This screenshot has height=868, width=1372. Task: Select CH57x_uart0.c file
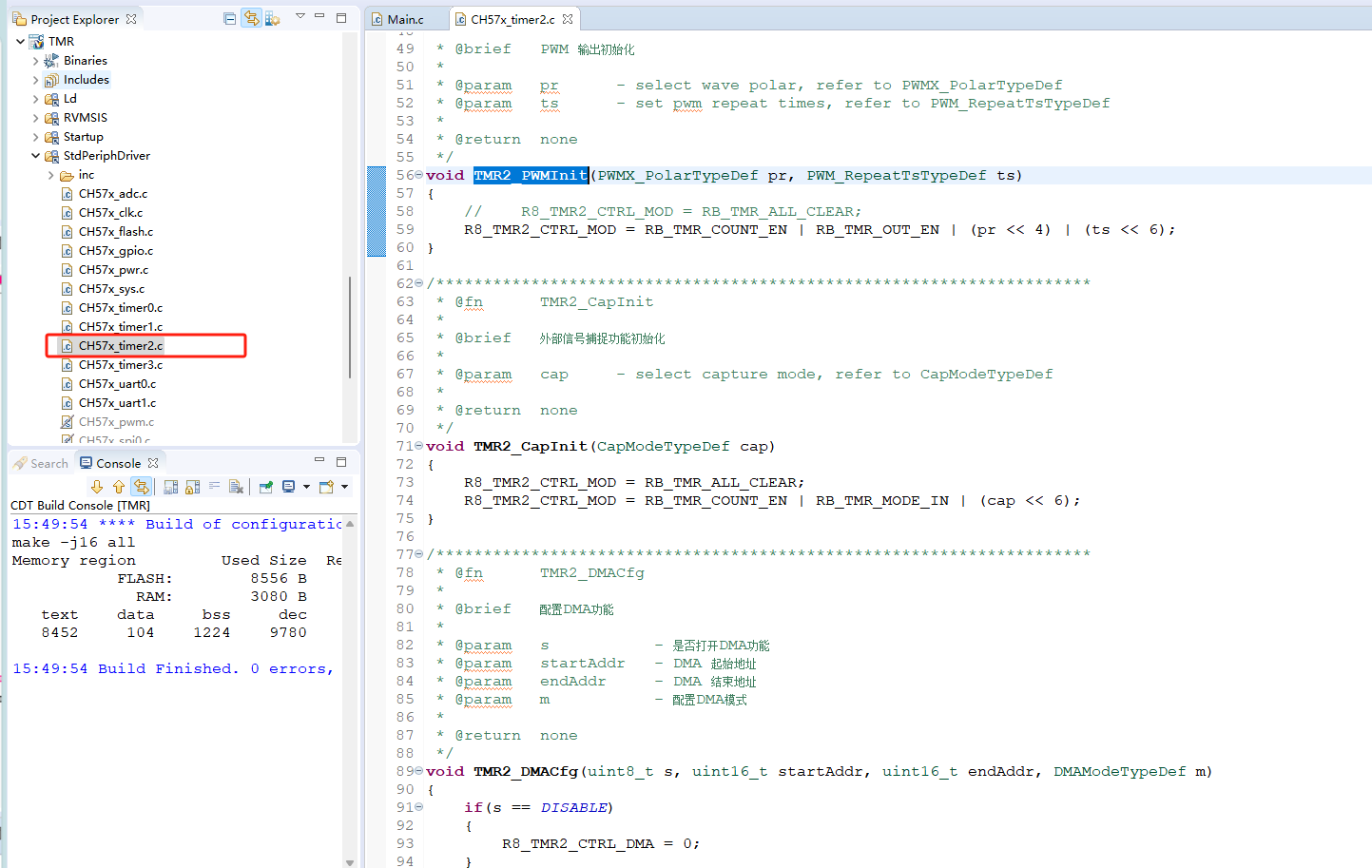(117, 384)
